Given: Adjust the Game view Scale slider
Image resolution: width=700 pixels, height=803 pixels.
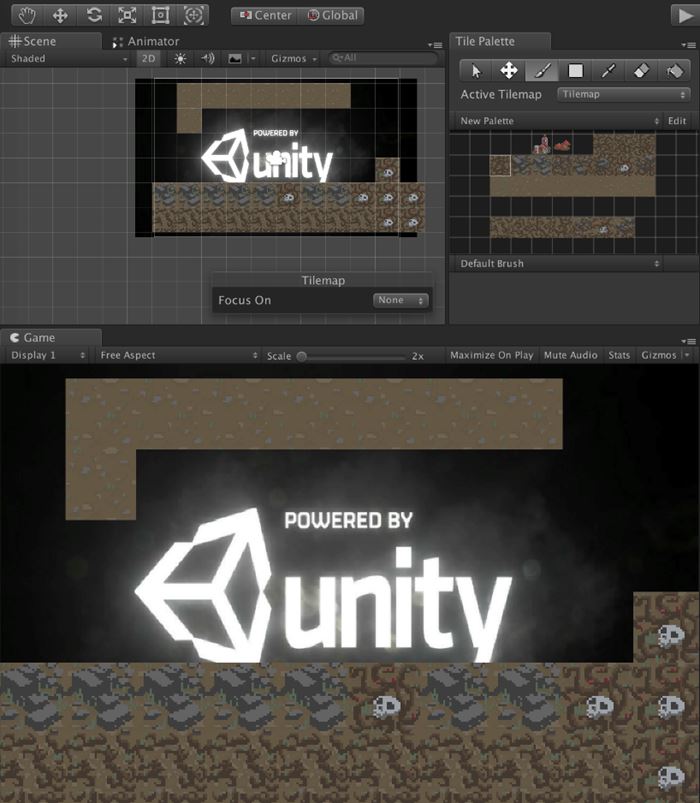Looking at the screenshot, I should (x=302, y=356).
